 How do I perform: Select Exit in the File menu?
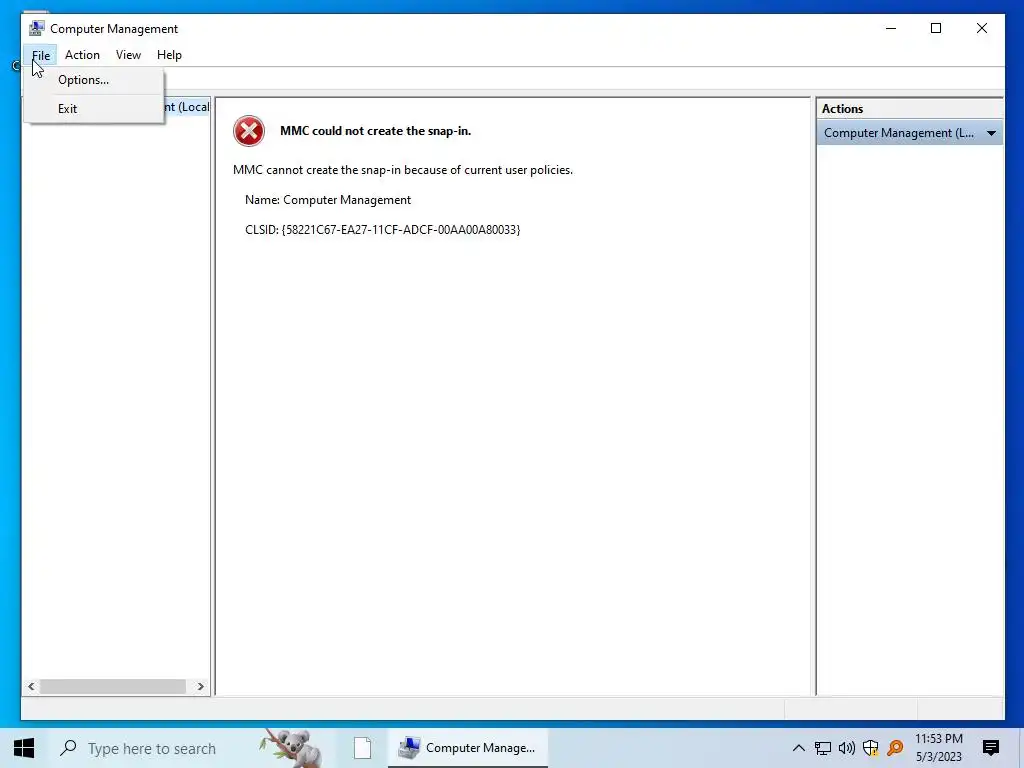tap(94, 108)
